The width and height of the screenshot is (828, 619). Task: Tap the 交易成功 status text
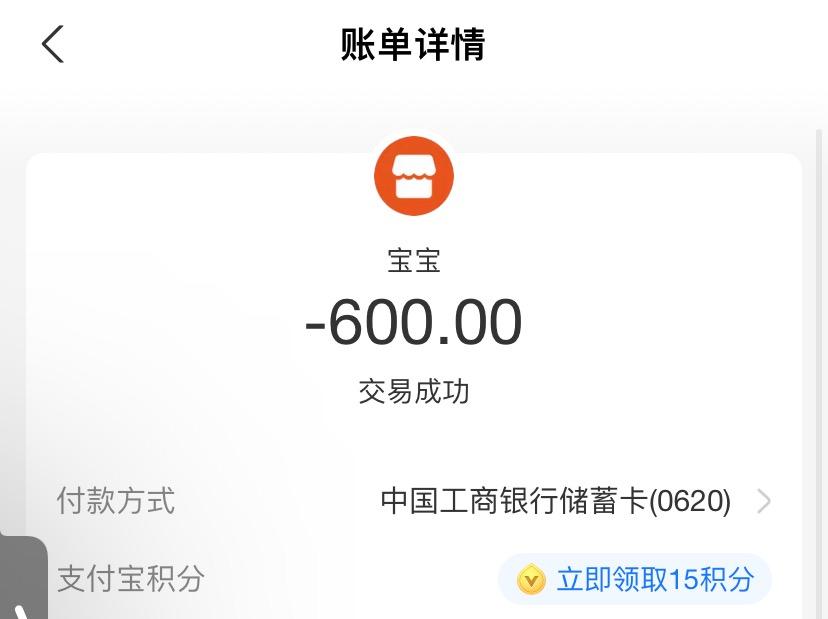click(414, 391)
